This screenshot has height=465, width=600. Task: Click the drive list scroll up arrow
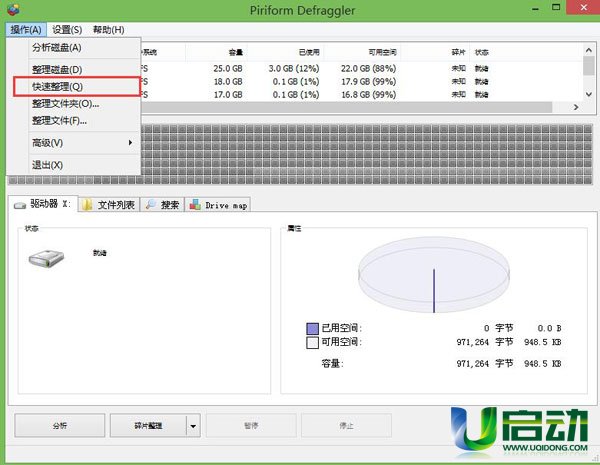[x=589, y=50]
